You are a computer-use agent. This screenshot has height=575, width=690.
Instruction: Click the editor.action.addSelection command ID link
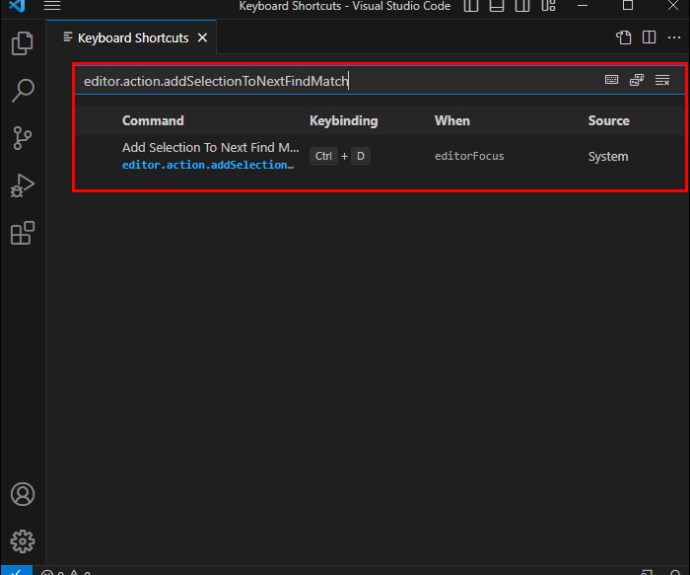pyautogui.click(x=208, y=165)
